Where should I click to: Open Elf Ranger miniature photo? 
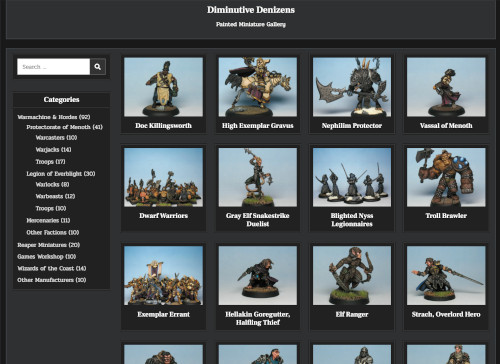tap(352, 275)
